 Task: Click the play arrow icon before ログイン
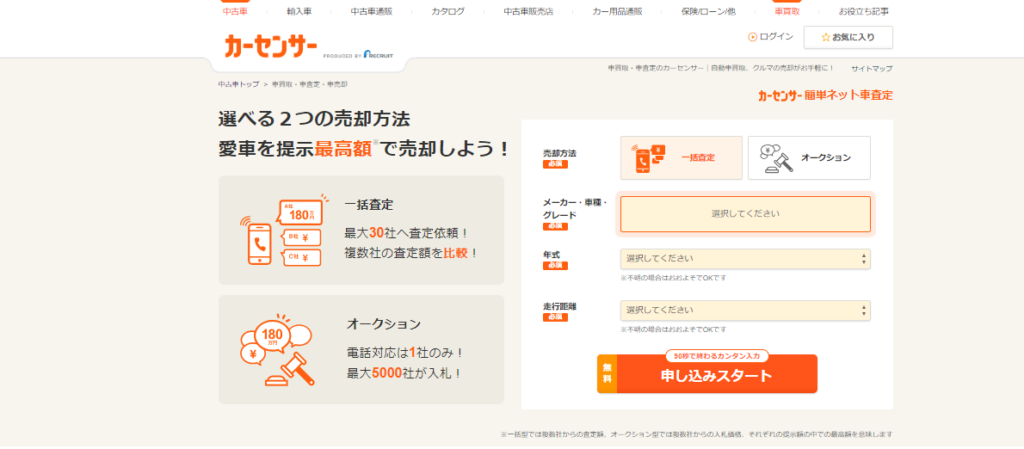[752, 37]
